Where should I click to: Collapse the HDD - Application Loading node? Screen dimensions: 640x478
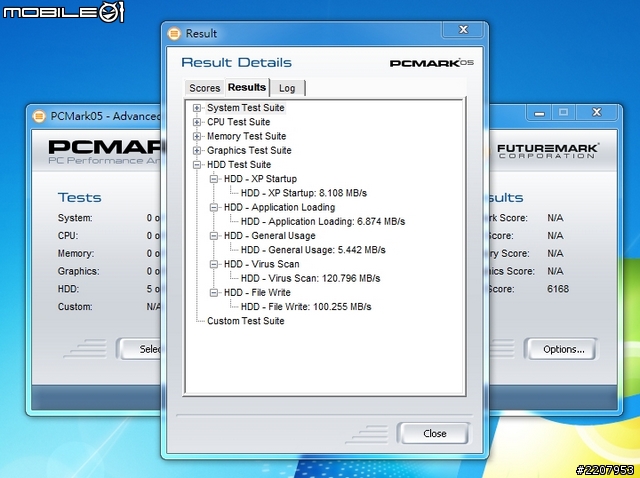point(214,207)
